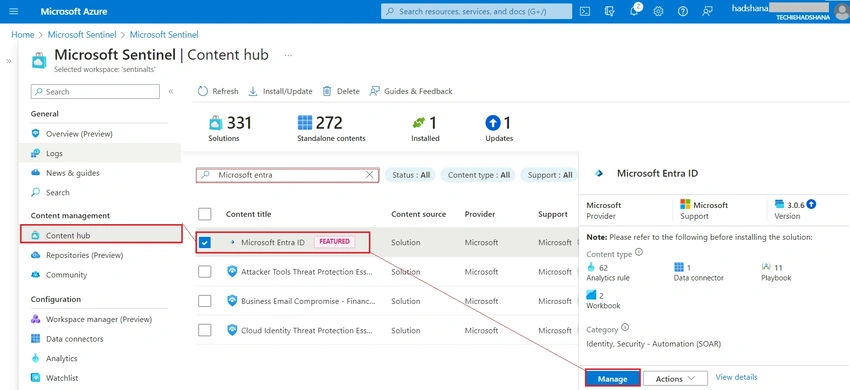
Task: Click the 331 Solutions tile
Action: [x=230, y=129]
